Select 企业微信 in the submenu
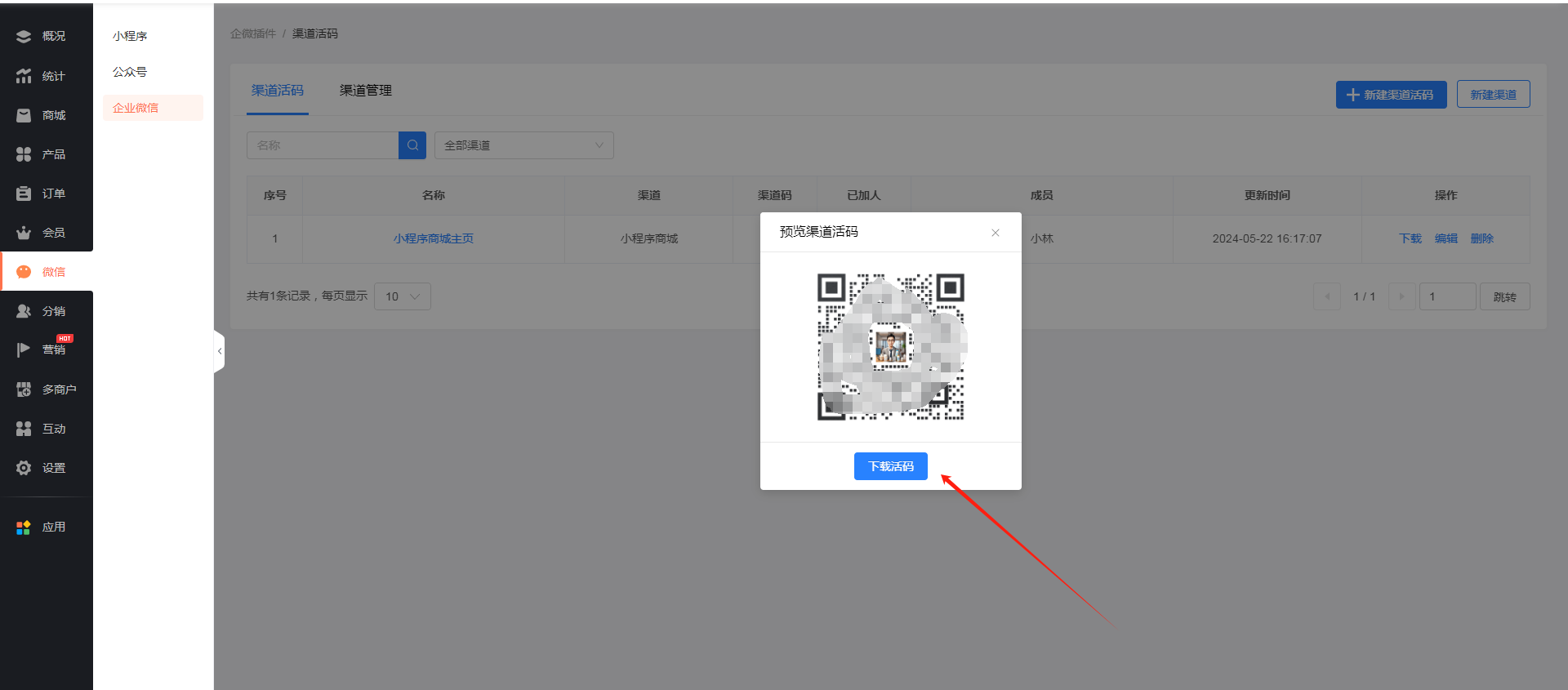Viewport: 1568px width, 690px height. point(153,108)
